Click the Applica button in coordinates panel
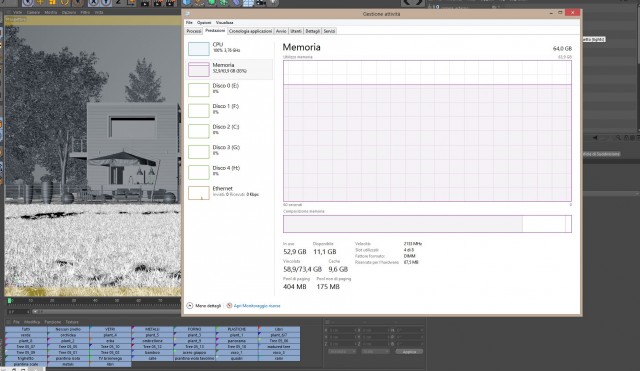 tap(409, 351)
